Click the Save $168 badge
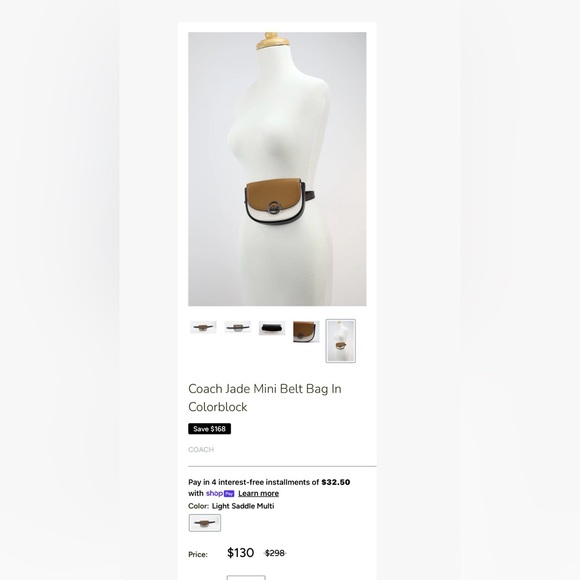Image resolution: width=580 pixels, height=580 pixels. 209,429
